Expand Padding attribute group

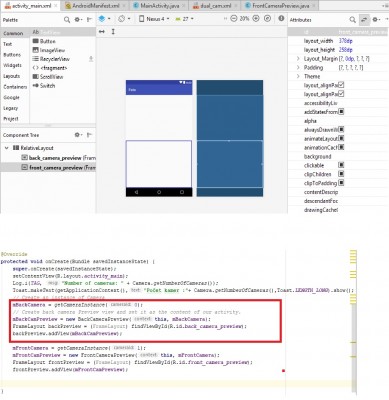[298, 68]
